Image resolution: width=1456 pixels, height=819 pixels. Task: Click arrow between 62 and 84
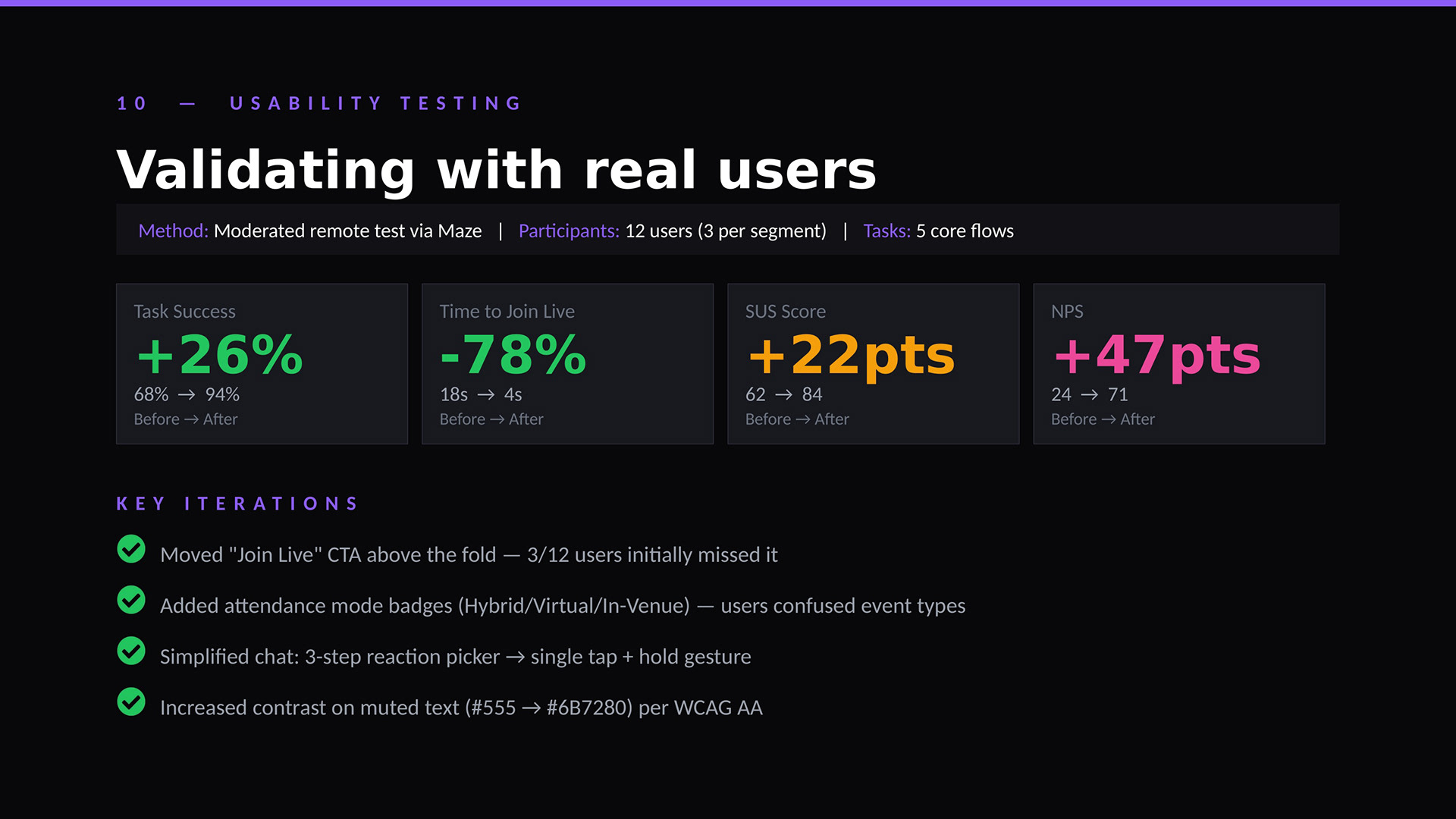[x=783, y=395]
